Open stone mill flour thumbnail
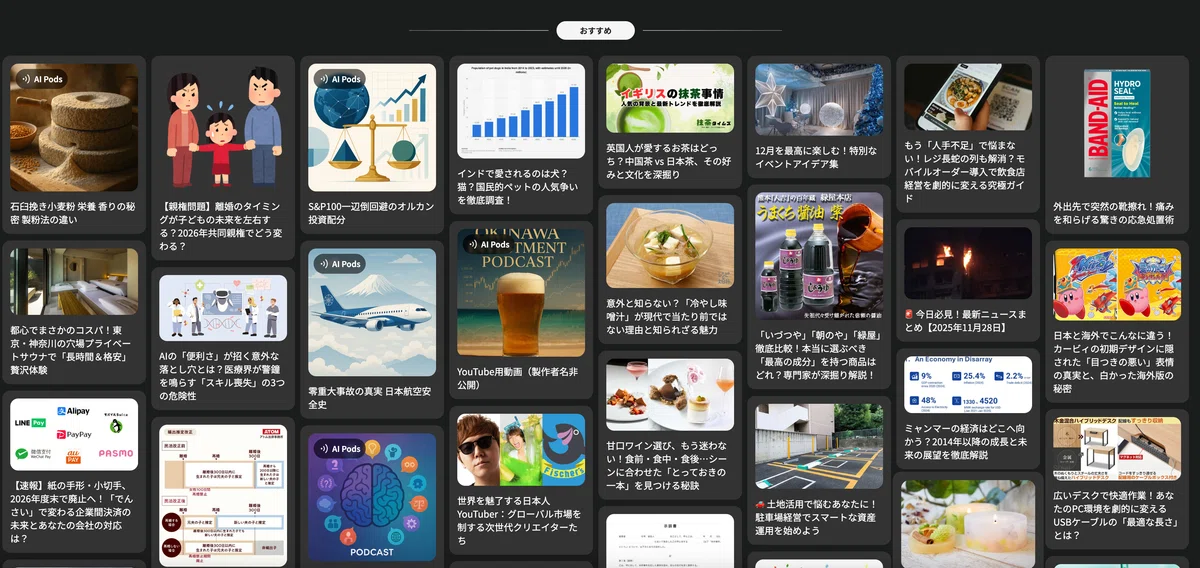 tap(74, 127)
